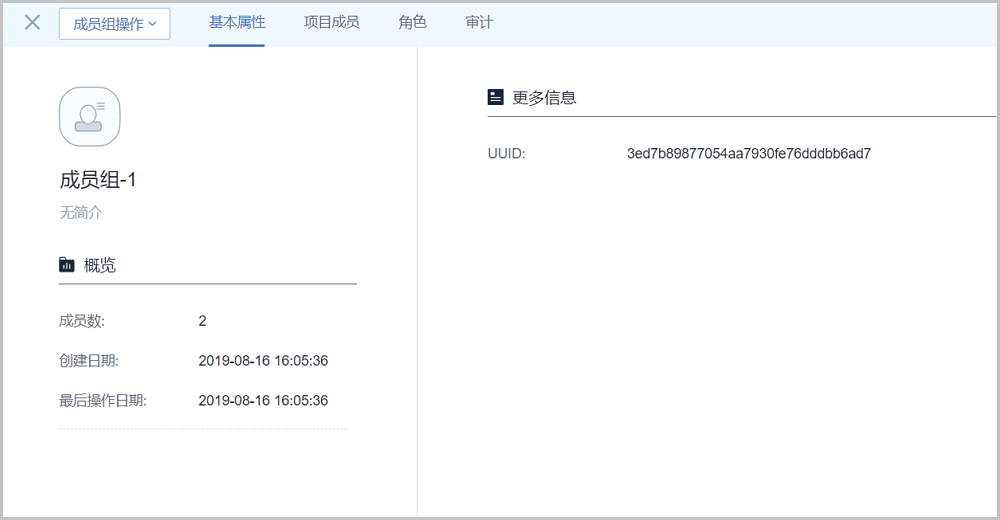The height and width of the screenshot is (520, 1000).
Task: Select the 概览 section heading
Action: point(99,265)
